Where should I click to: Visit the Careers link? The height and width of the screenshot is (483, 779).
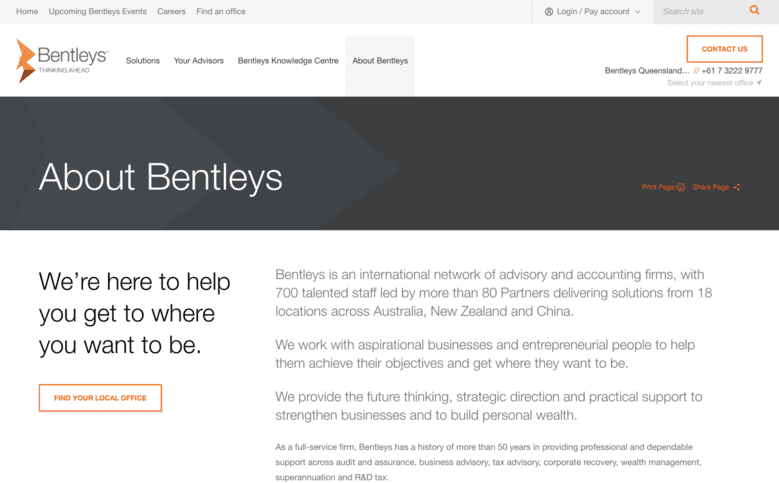coord(171,11)
